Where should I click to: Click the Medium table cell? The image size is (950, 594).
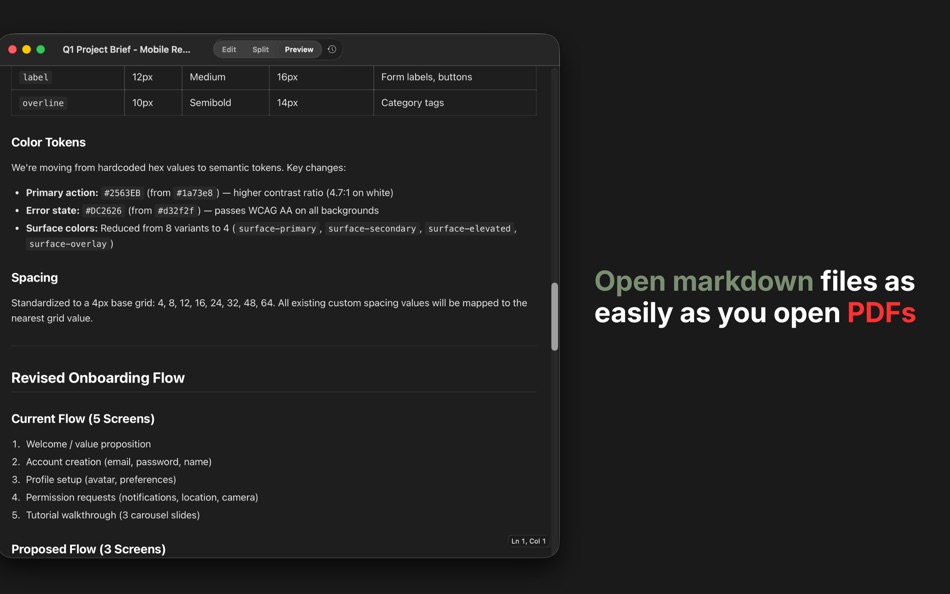pyautogui.click(x=207, y=77)
